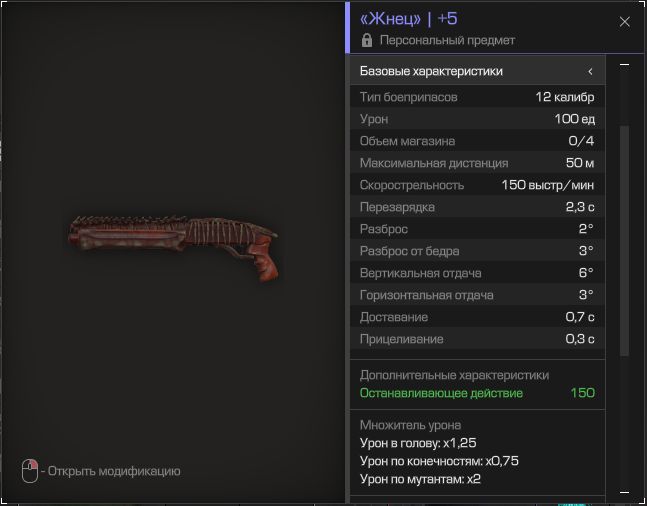Viewport: 647px width, 506px height.
Task: Click the Открыть модификацию hint text
Action: (114, 471)
